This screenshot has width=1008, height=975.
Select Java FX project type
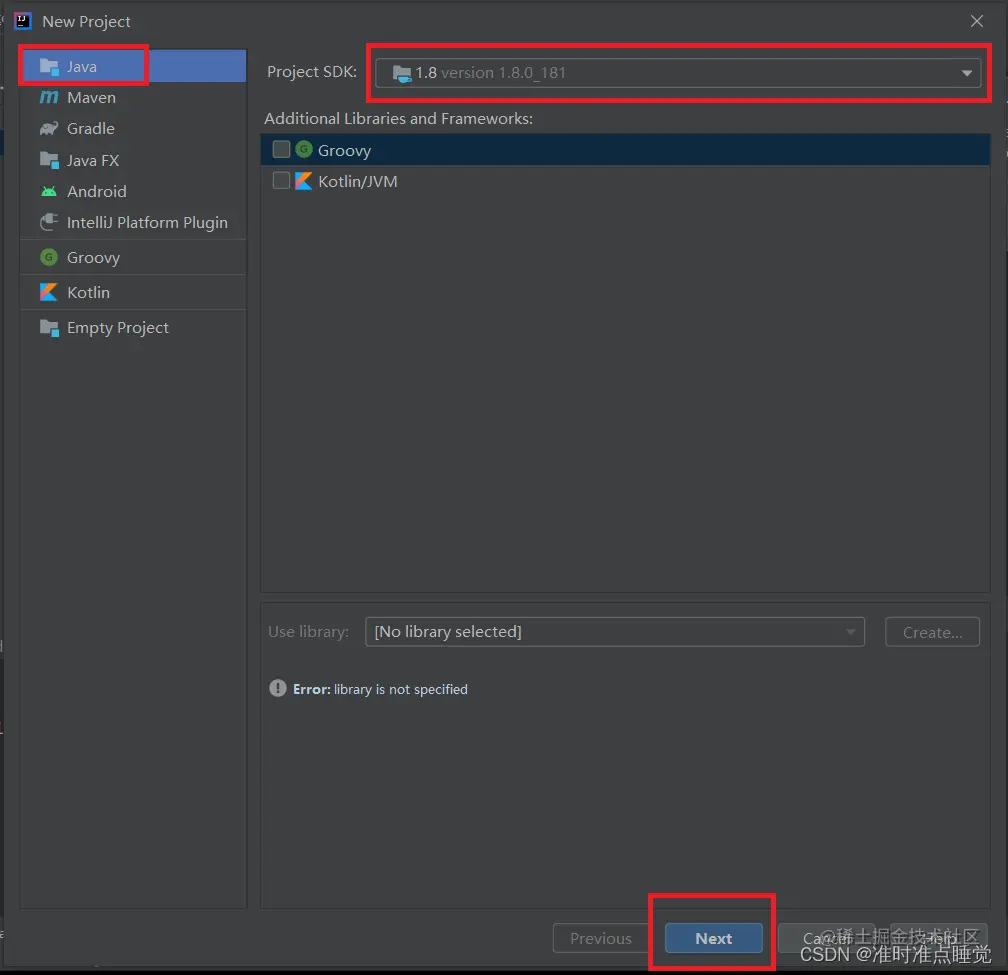pyautogui.click(x=133, y=160)
